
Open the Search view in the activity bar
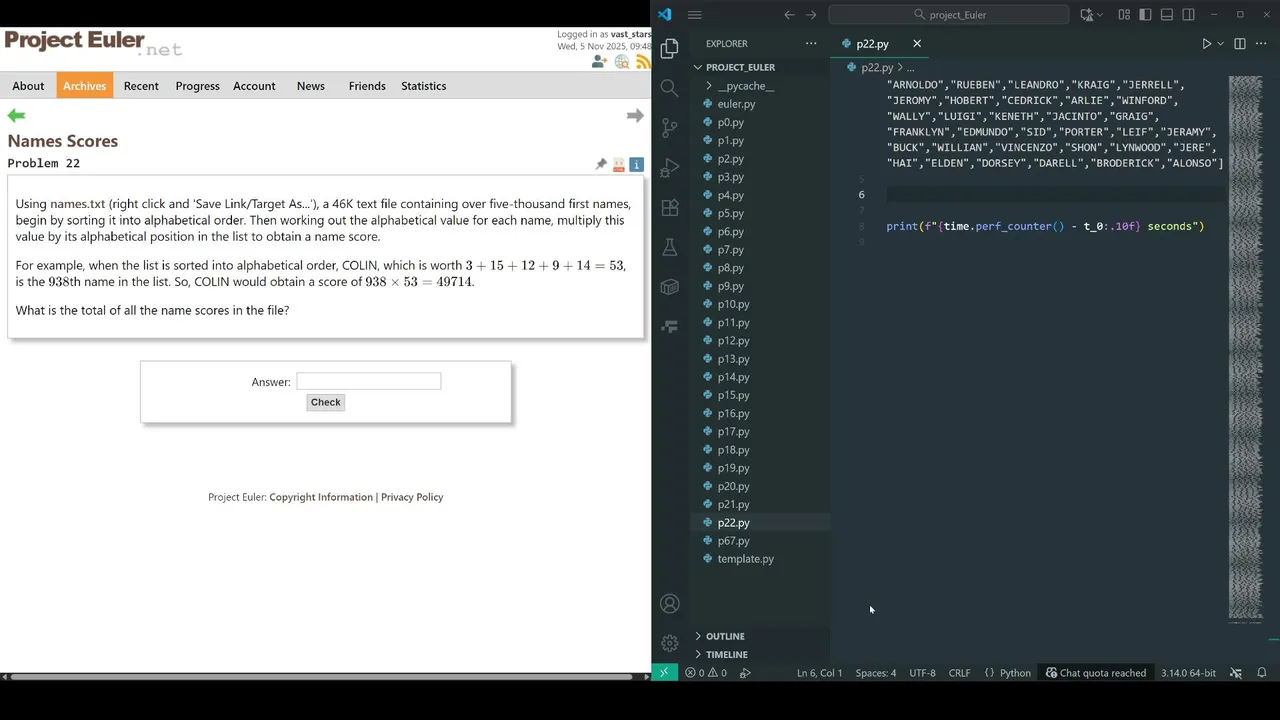click(x=670, y=88)
